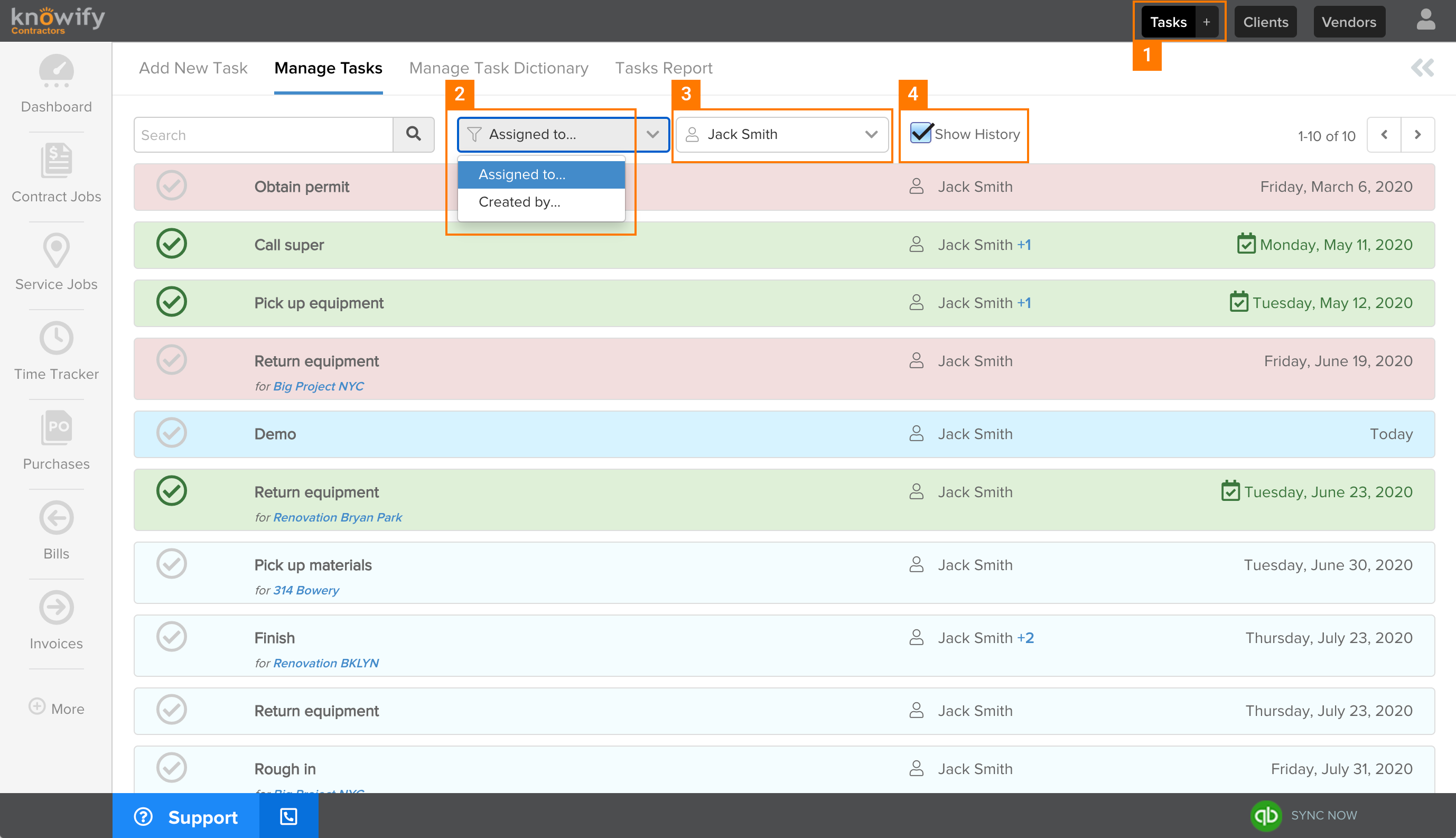This screenshot has height=838, width=1456.
Task: Mark Obtain permit task complete
Action: point(172,185)
